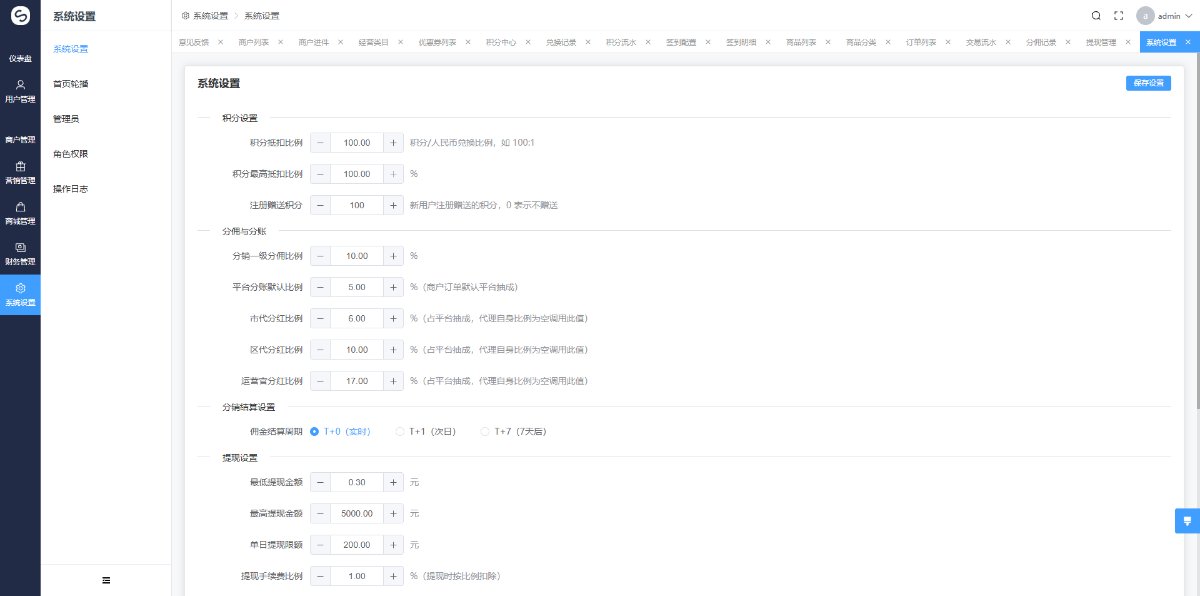
Task: Decrease 最高提现金额 with the minus button
Action: coord(320,514)
